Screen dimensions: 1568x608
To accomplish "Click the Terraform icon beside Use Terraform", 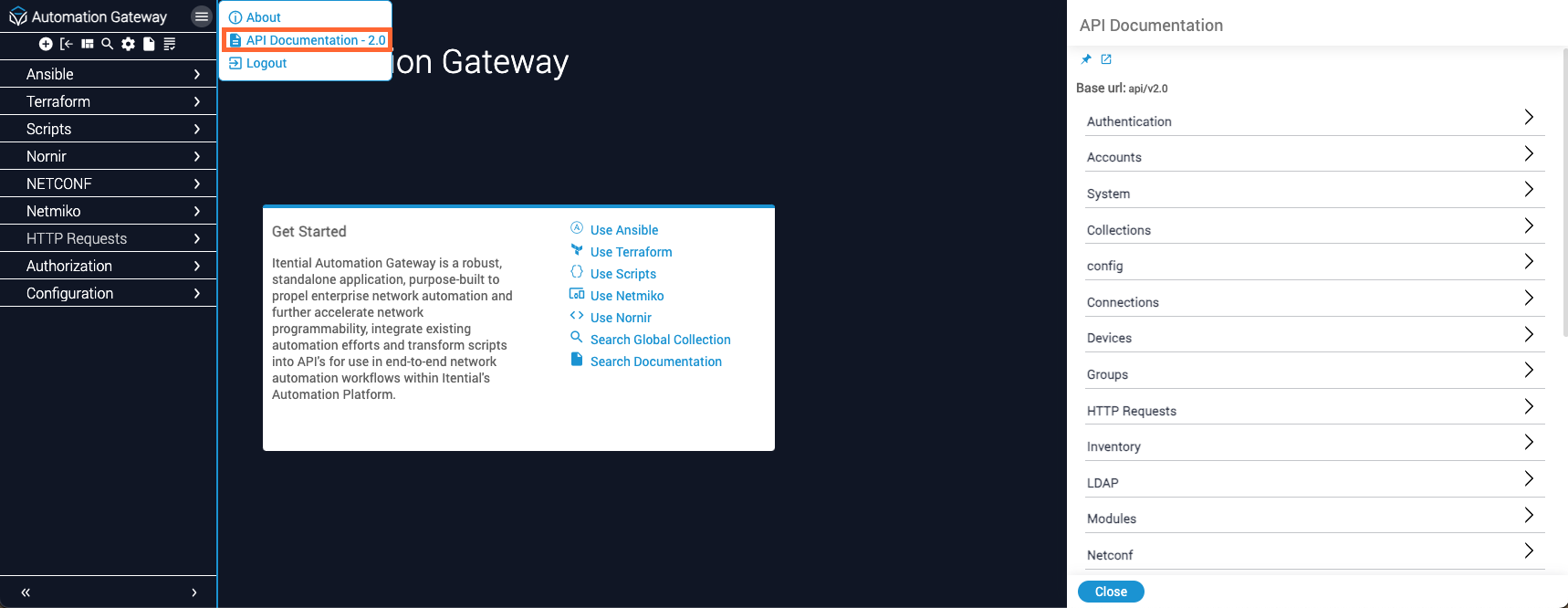I will click(x=577, y=250).
